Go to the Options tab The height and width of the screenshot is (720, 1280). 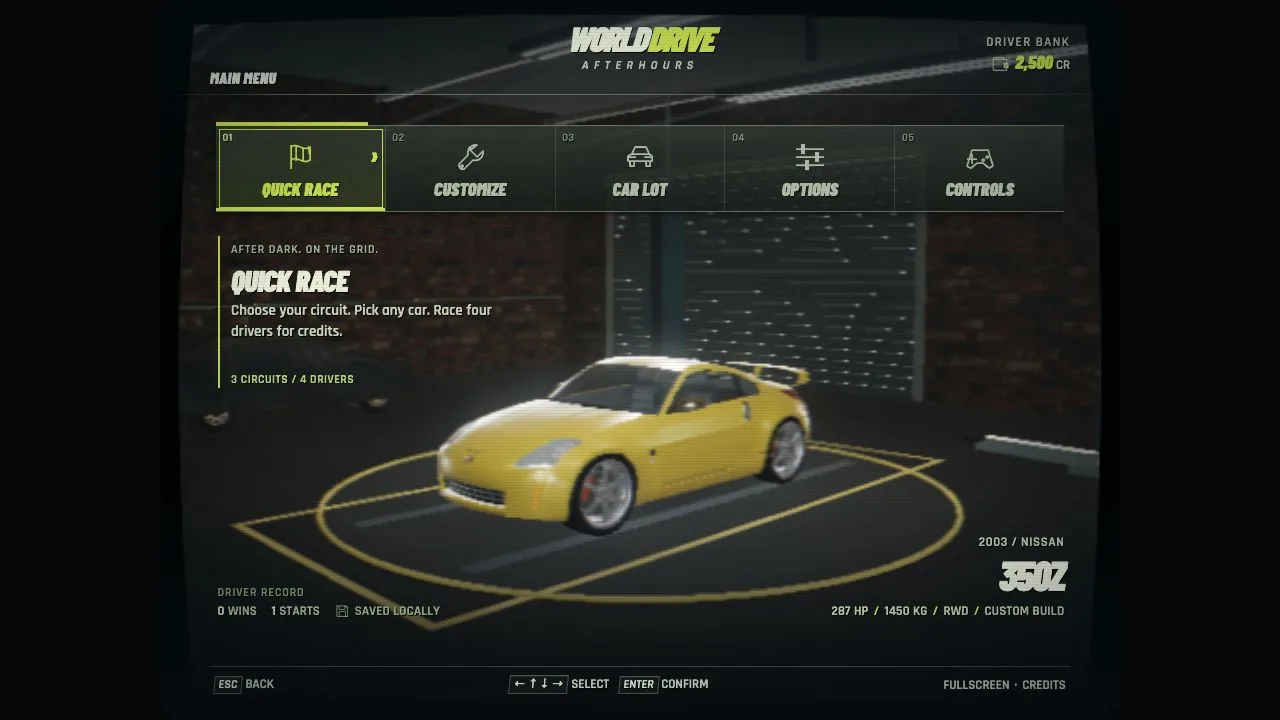[810, 169]
